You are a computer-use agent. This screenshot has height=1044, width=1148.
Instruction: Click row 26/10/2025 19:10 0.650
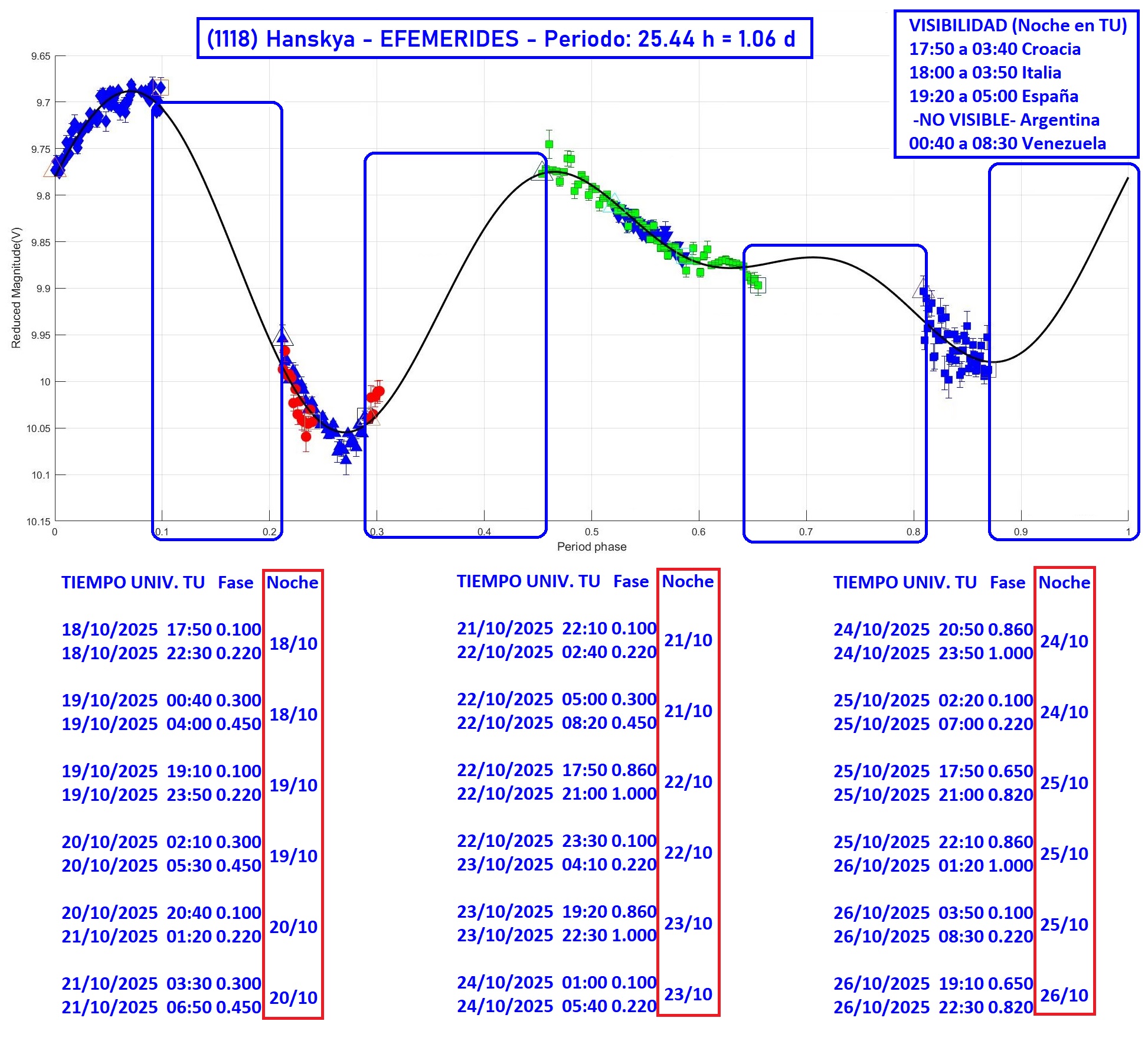click(x=933, y=983)
